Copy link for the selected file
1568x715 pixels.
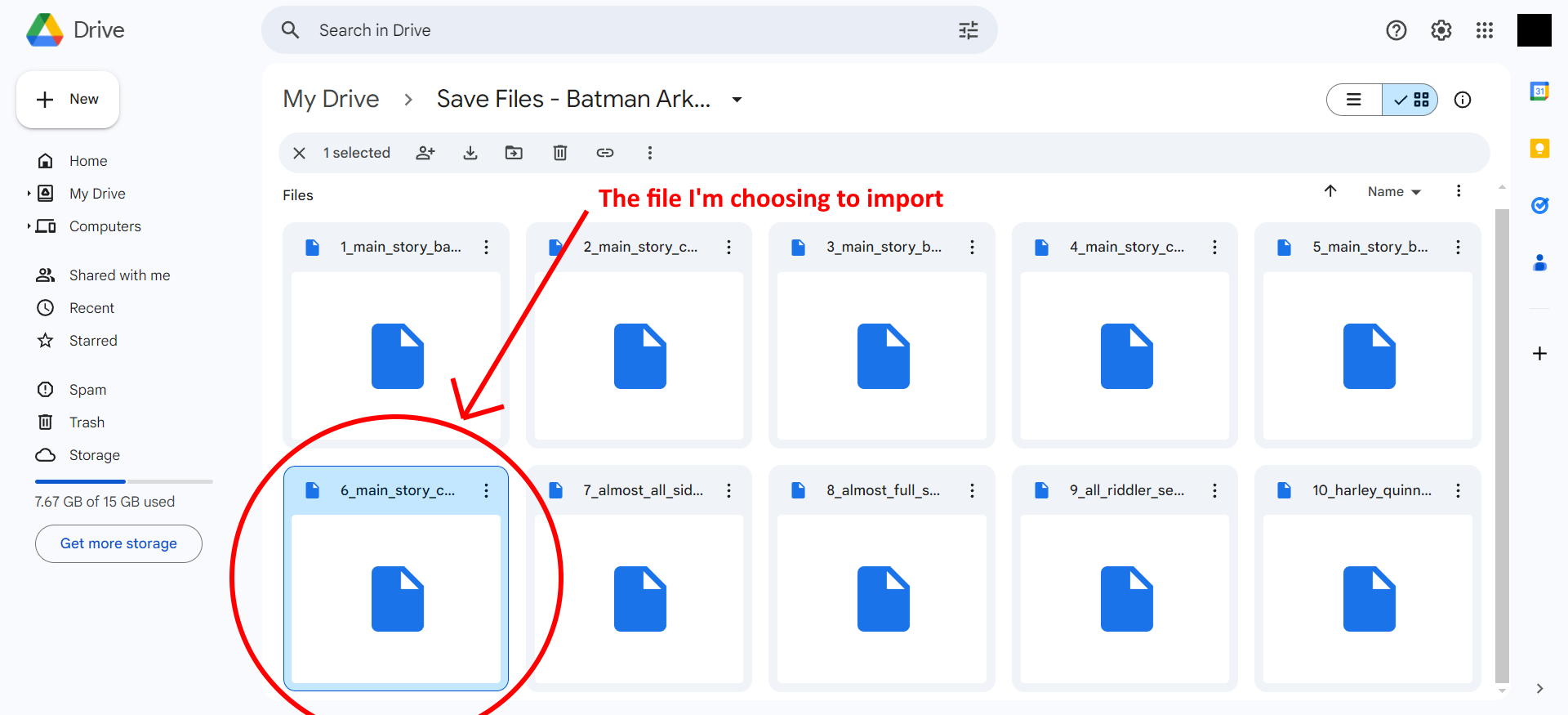(605, 153)
